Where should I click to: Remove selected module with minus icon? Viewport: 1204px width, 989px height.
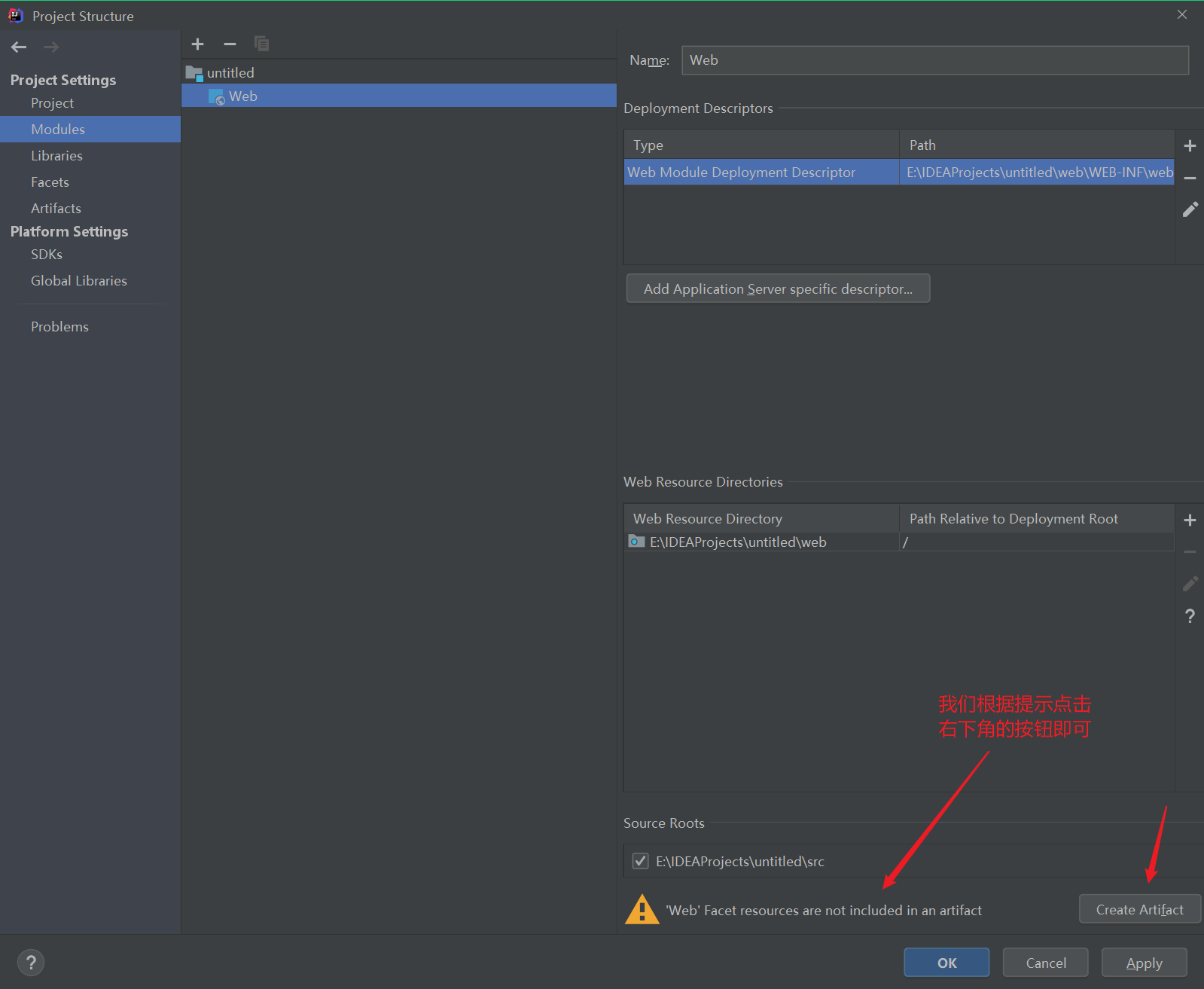pyautogui.click(x=230, y=44)
